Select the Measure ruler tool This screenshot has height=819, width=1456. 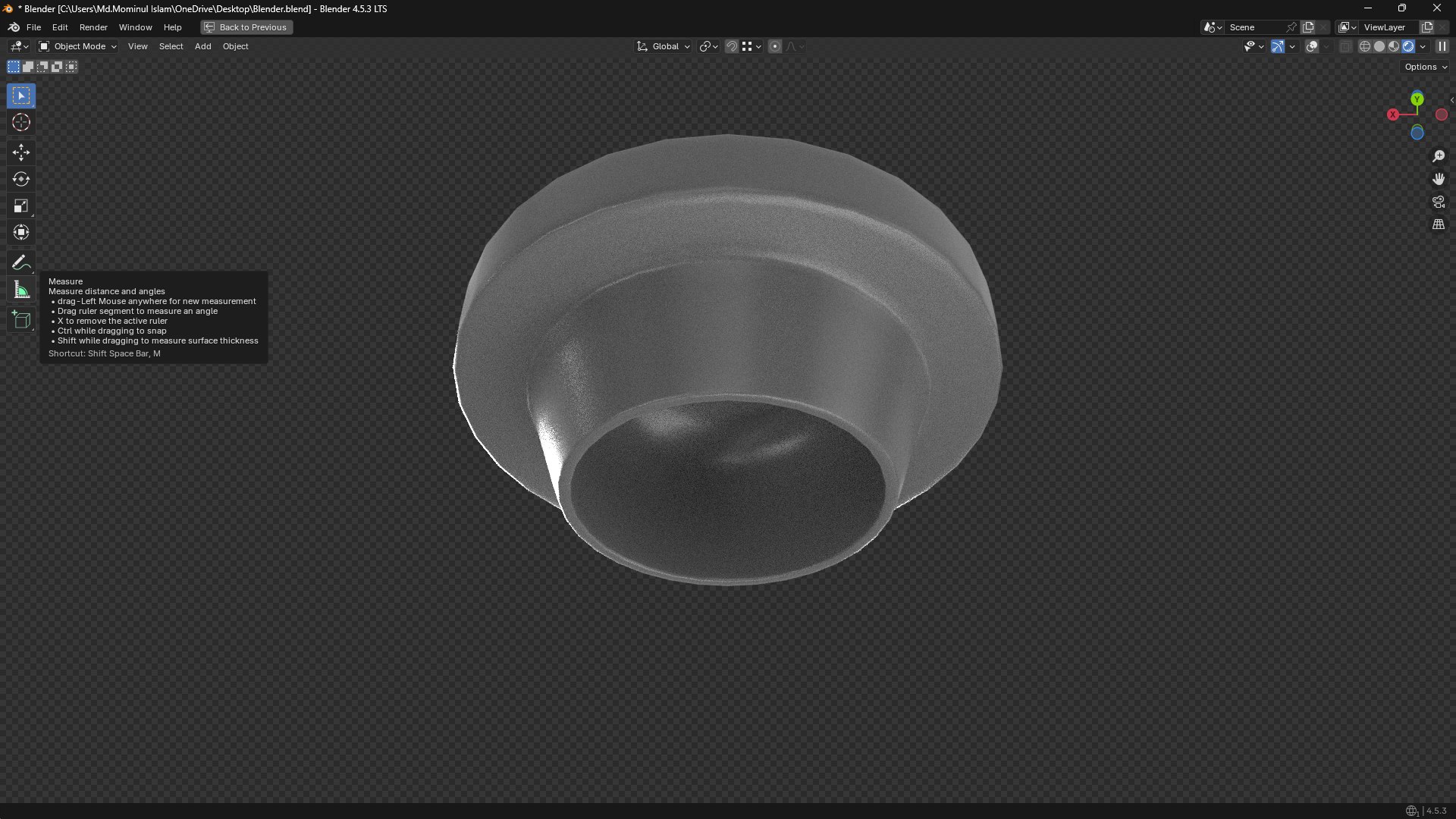(x=21, y=290)
